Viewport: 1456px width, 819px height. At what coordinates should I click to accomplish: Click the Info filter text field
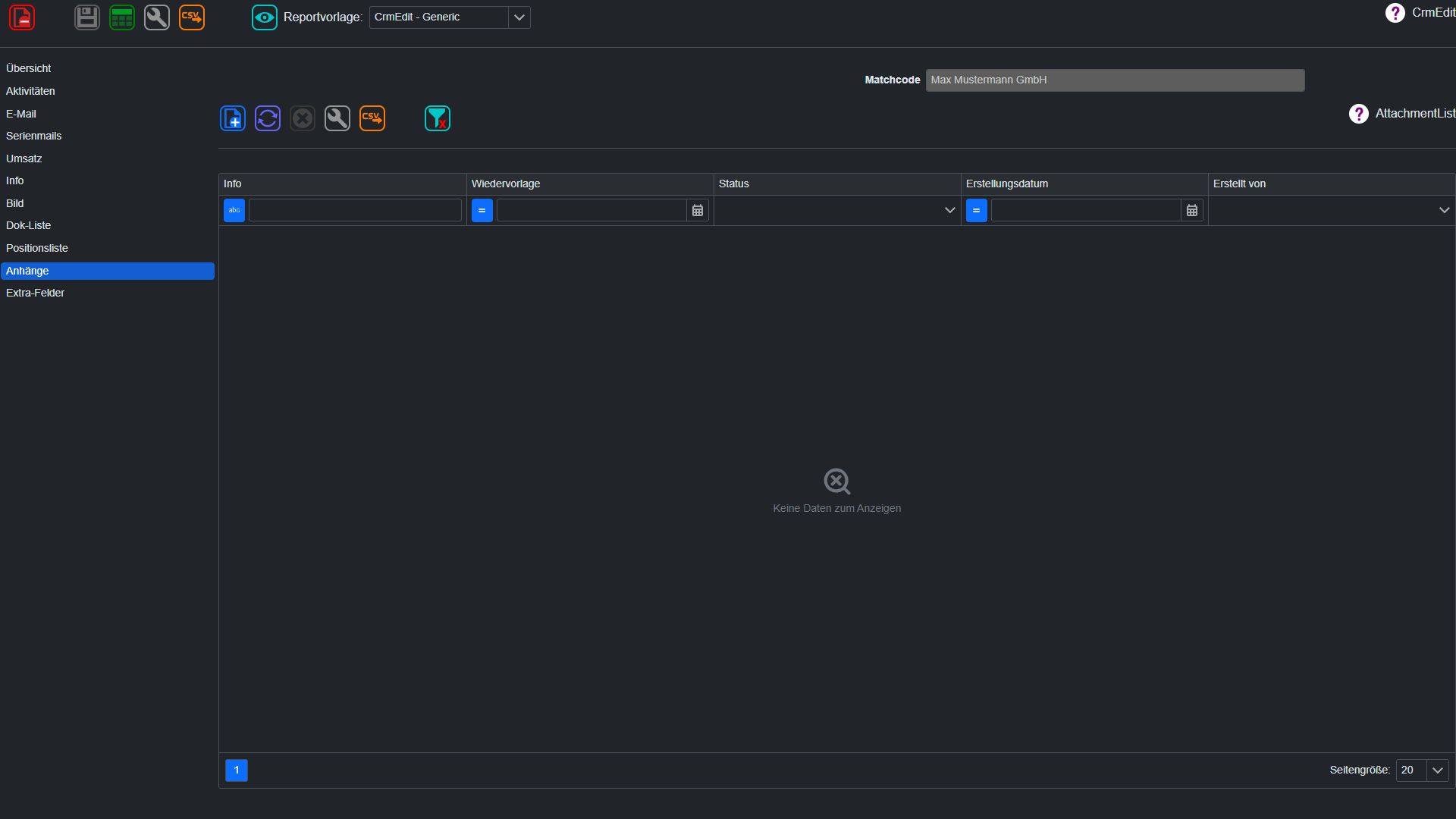pyautogui.click(x=355, y=210)
